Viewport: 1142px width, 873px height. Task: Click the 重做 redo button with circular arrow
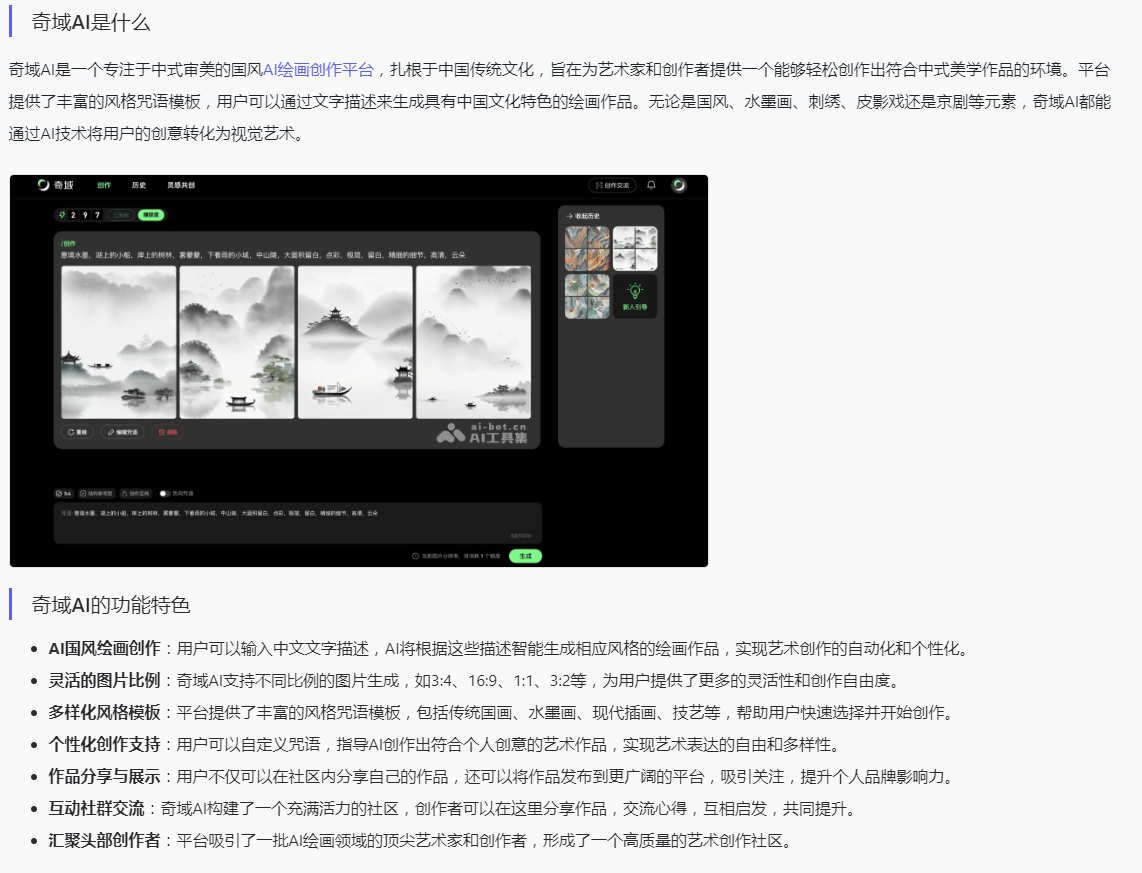pyautogui.click(x=77, y=432)
